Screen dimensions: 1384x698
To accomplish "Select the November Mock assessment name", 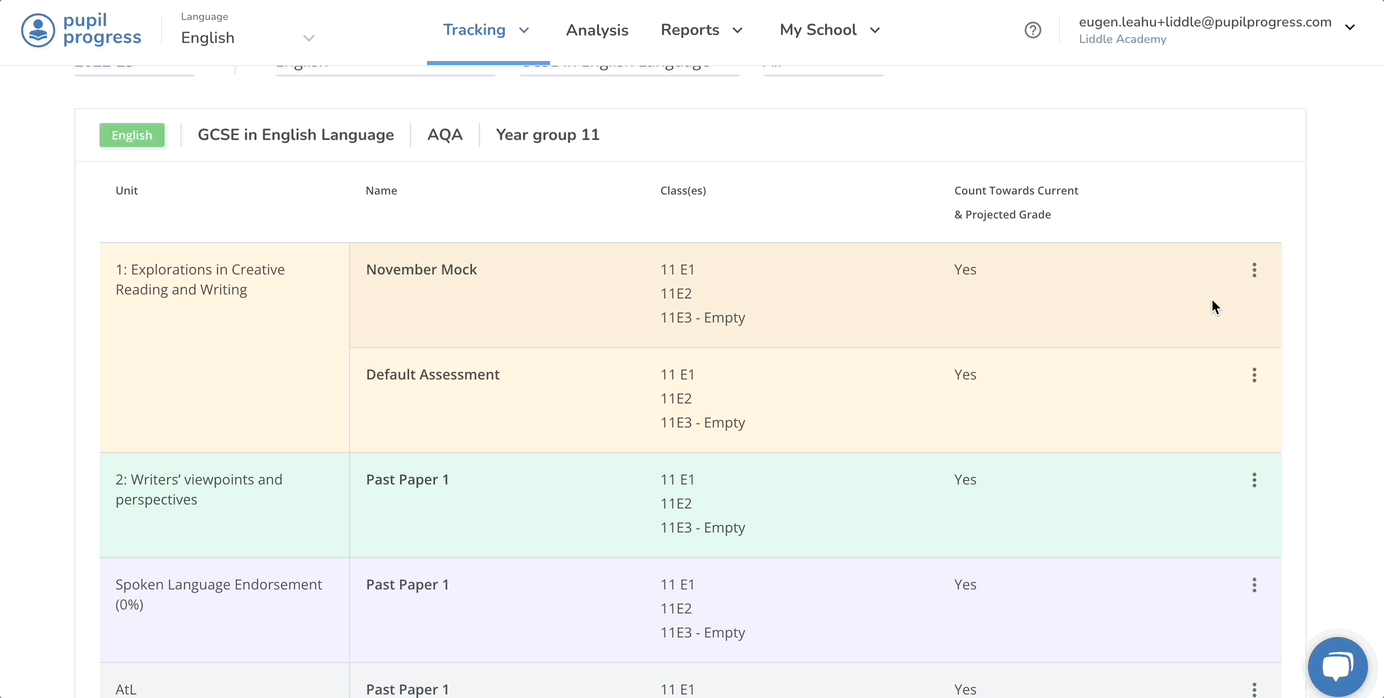I will pyautogui.click(x=421, y=270).
